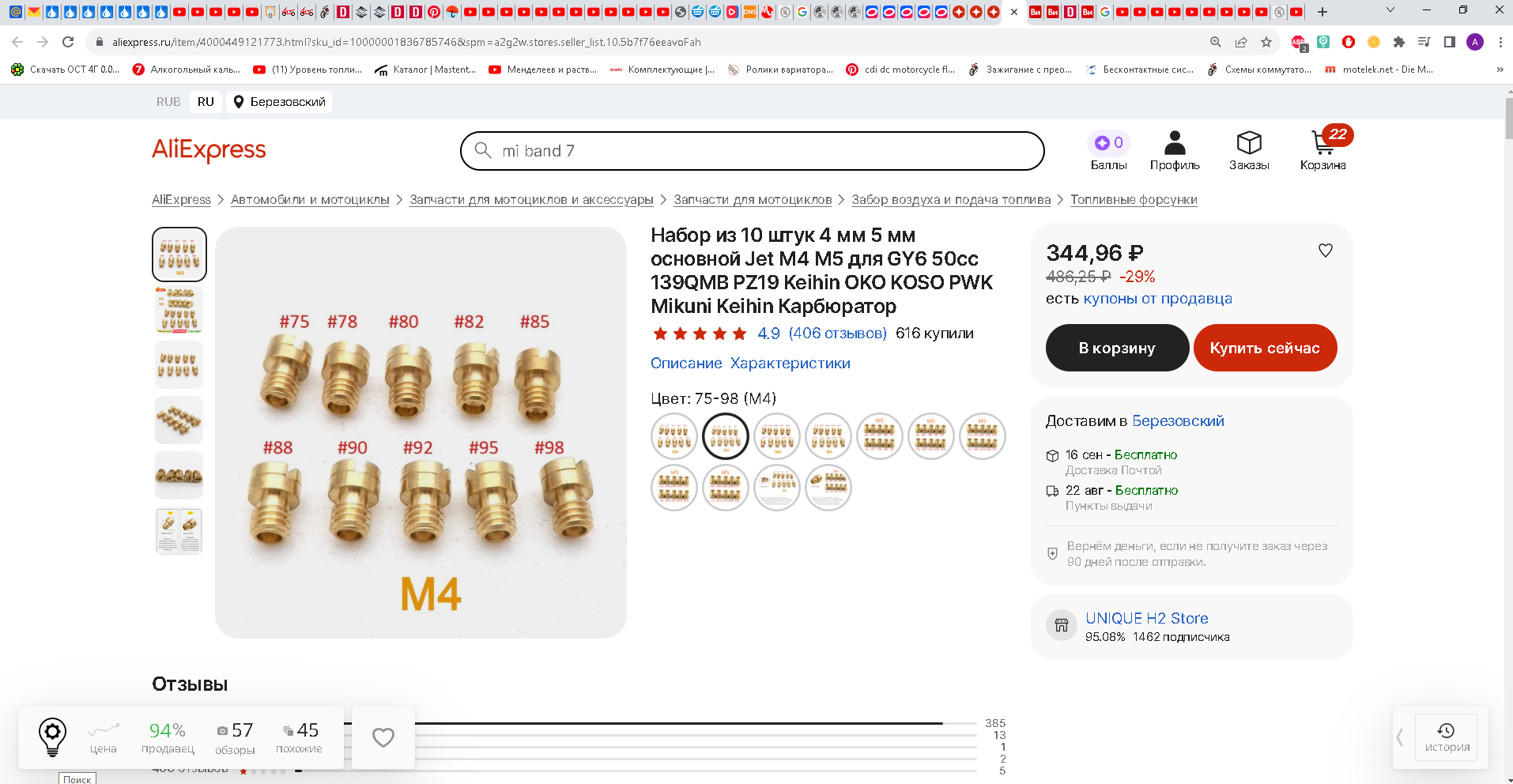Select the RUB currency option
The height and width of the screenshot is (784, 1513).
(168, 102)
